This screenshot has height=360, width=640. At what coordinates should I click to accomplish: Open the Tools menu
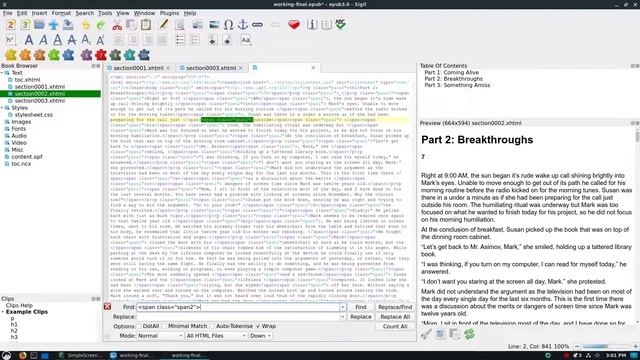click(x=105, y=13)
